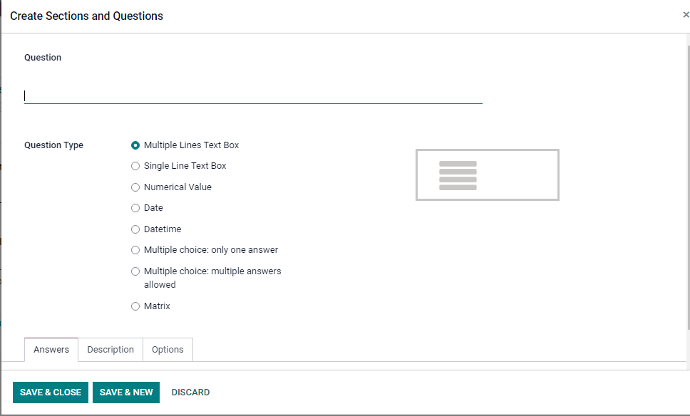Click Save & New button
Viewport: 690px width, 416px height.
coord(126,392)
